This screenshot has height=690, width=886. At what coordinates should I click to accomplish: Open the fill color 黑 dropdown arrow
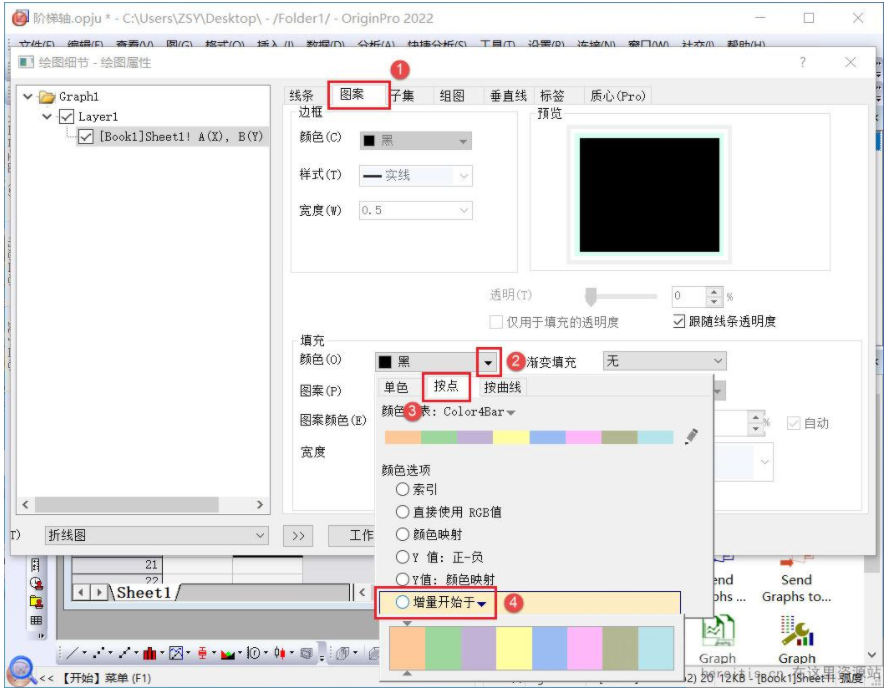(488, 362)
